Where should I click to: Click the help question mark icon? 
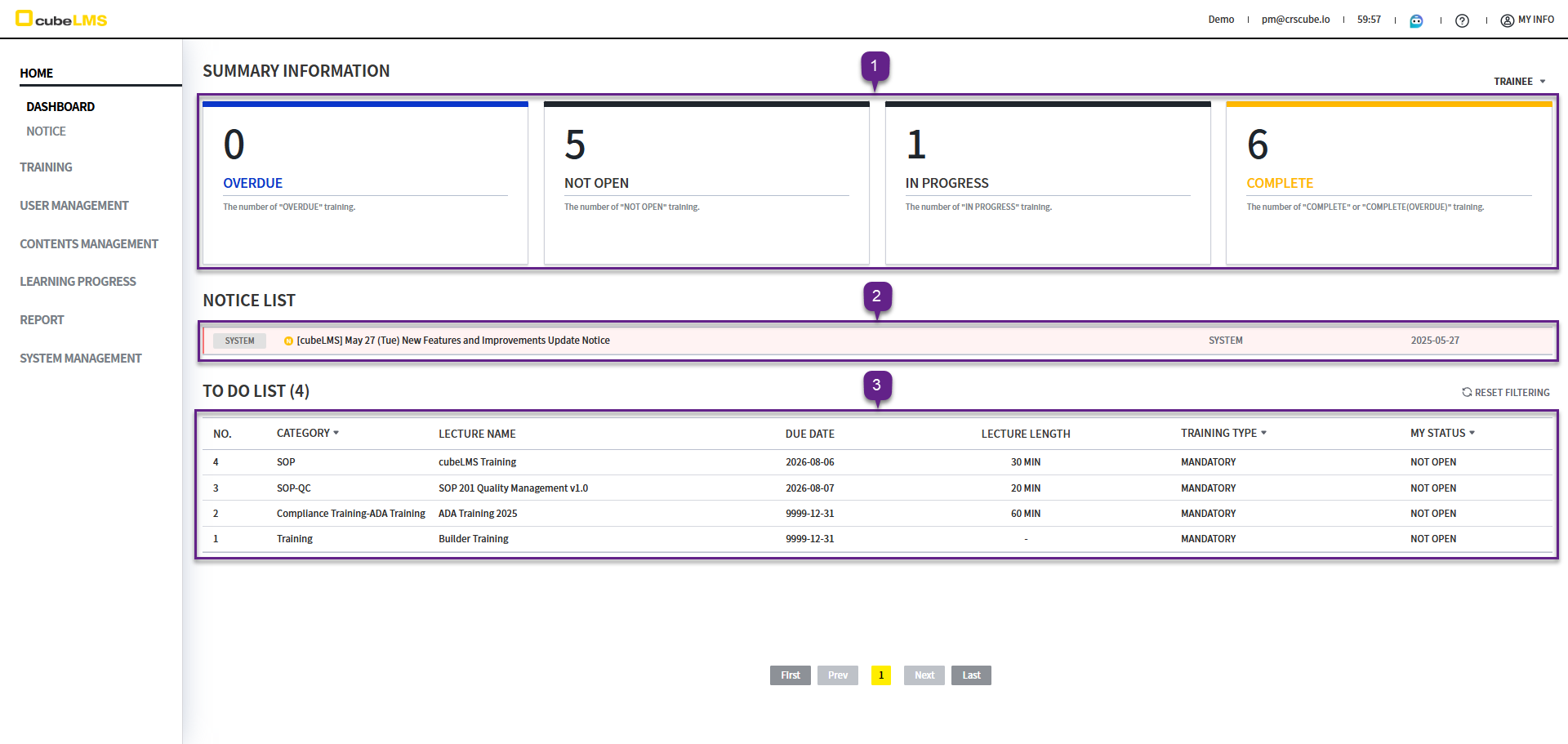point(1462,20)
